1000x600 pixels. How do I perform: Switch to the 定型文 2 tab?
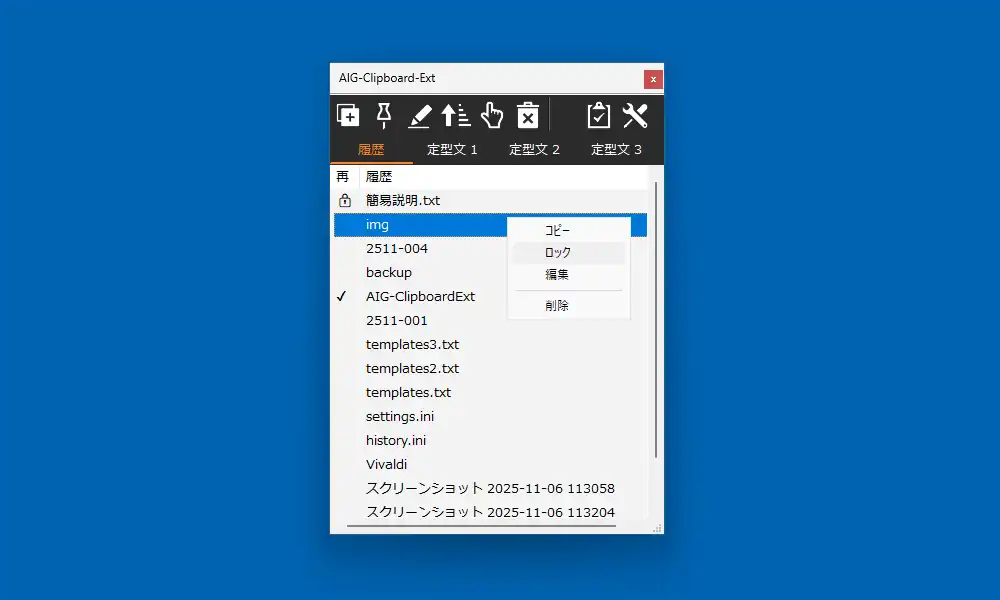(x=534, y=148)
